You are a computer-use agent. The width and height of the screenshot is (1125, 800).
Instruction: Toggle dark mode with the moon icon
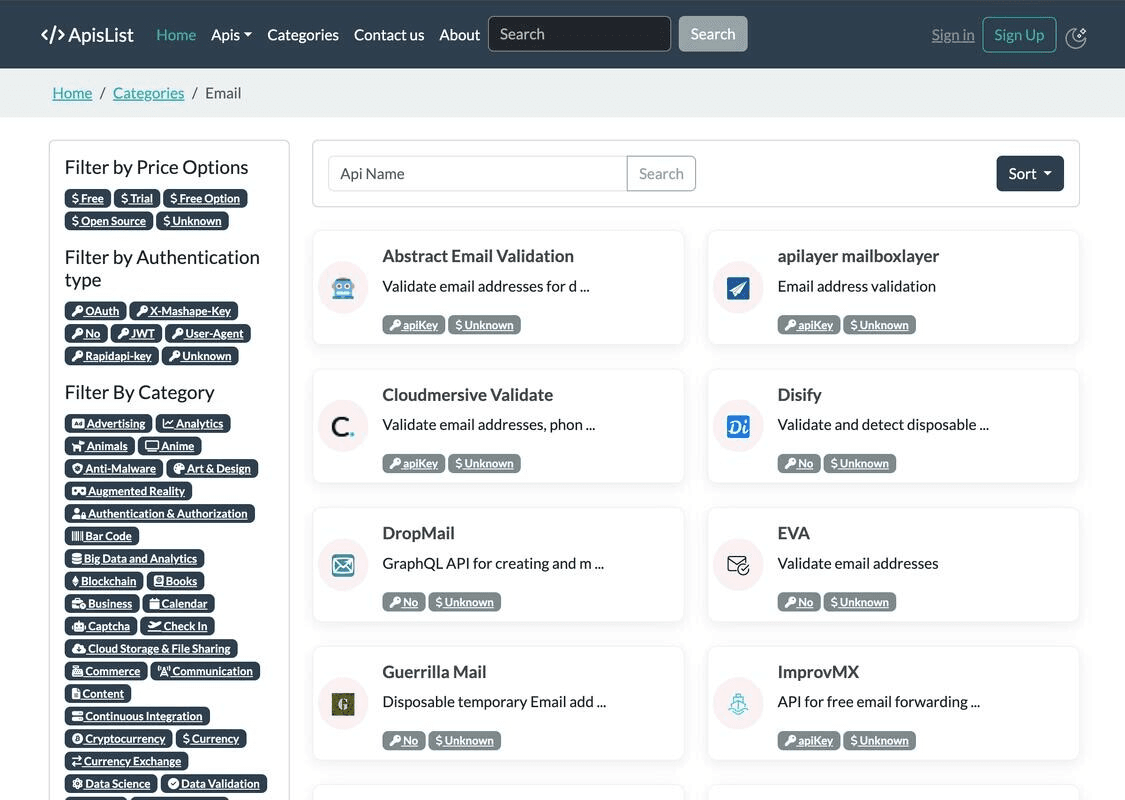[1076, 37]
